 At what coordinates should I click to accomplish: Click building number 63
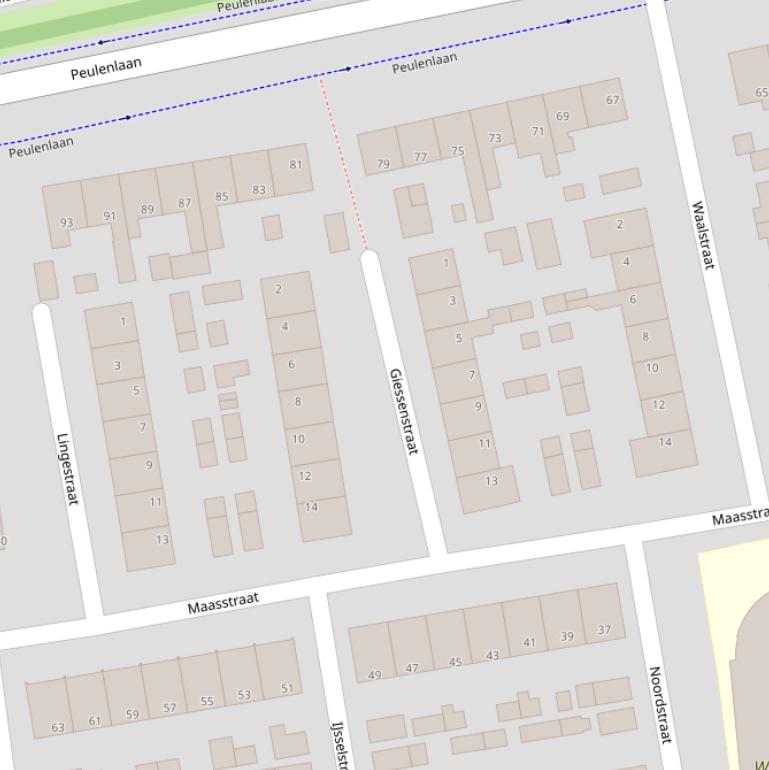[57, 727]
